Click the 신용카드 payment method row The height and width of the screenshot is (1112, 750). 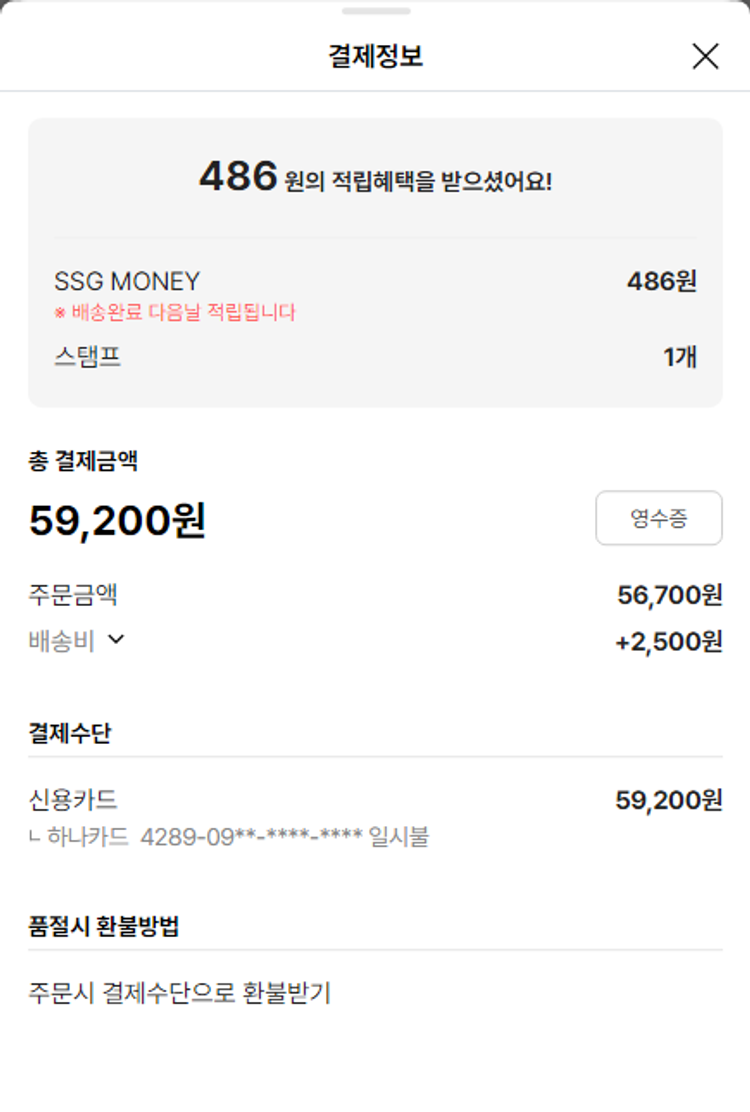[x=73, y=800]
